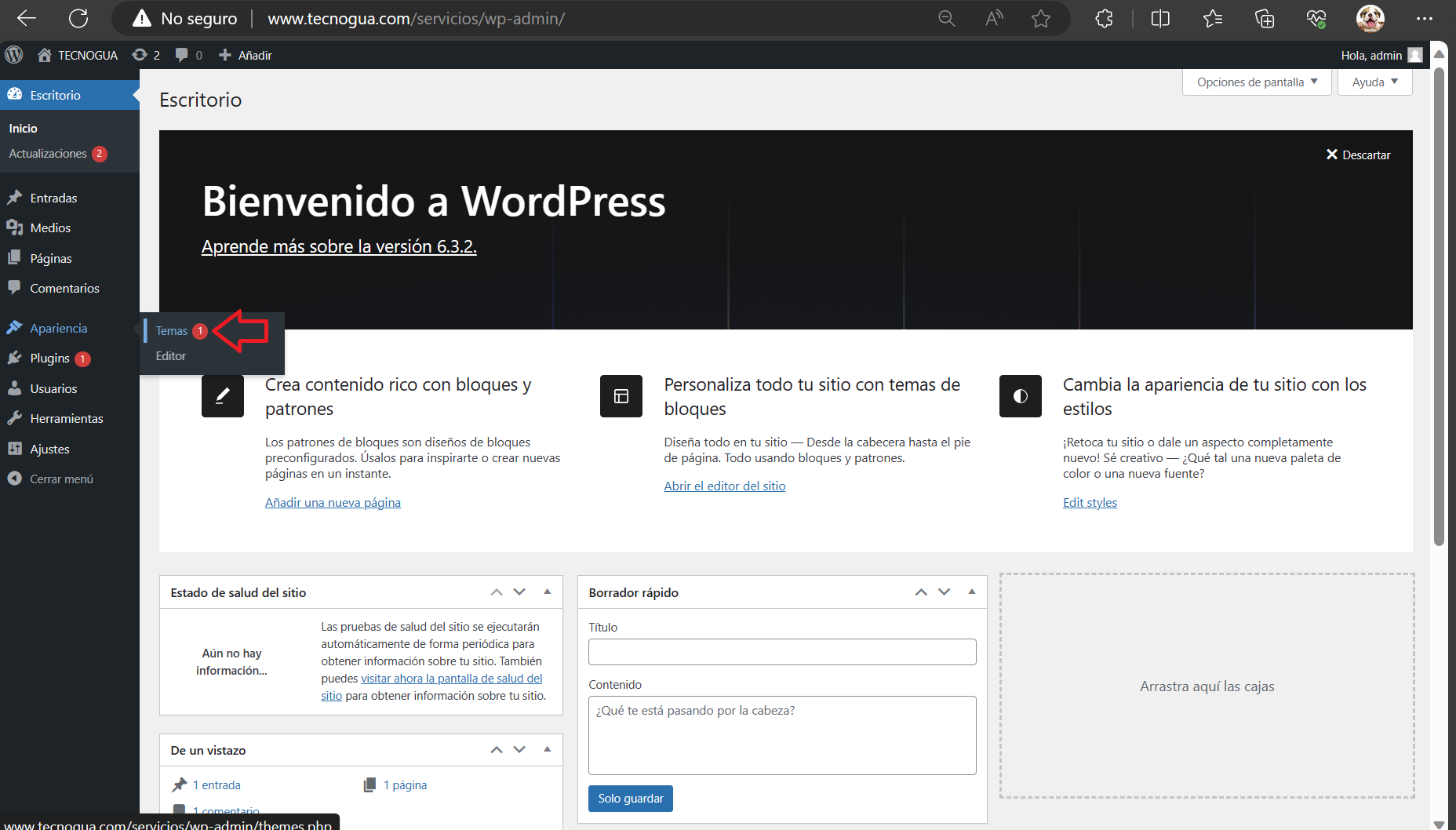Click the Añadir plus button in admin bar
Screen dimensions: 1456x830
[245, 55]
